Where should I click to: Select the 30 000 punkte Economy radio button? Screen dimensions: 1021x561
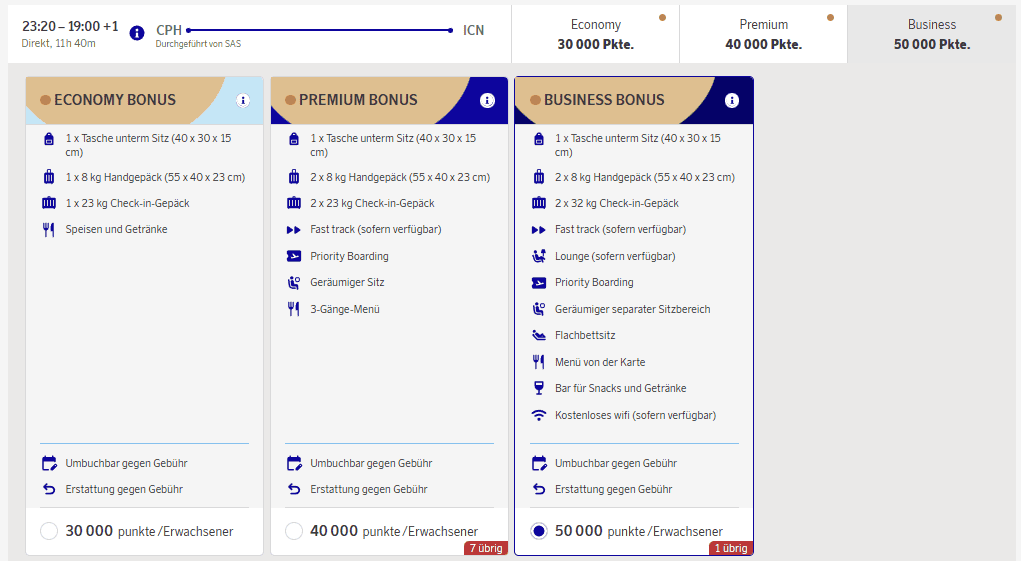click(49, 531)
